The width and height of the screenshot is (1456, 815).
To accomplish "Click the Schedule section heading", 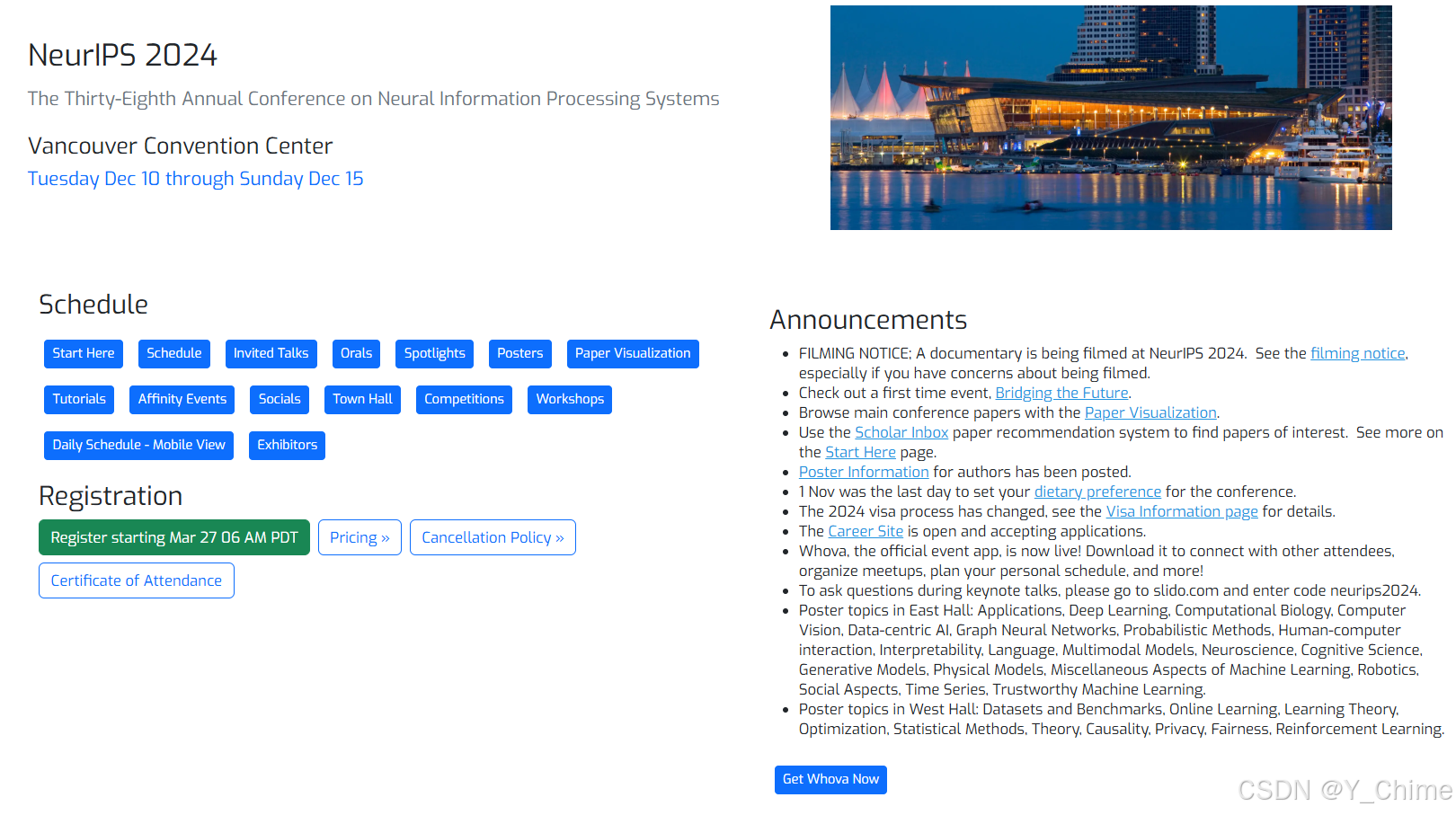I will pos(93,305).
